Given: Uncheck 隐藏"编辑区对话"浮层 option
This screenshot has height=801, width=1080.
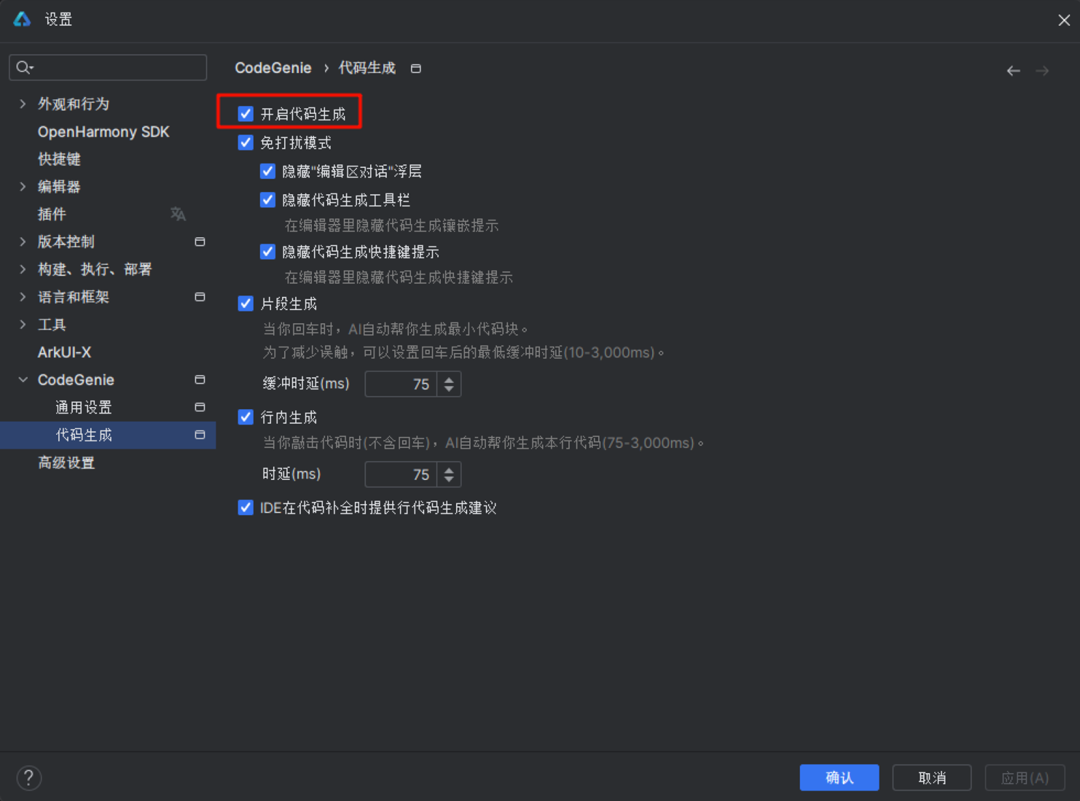Looking at the screenshot, I should [268, 171].
